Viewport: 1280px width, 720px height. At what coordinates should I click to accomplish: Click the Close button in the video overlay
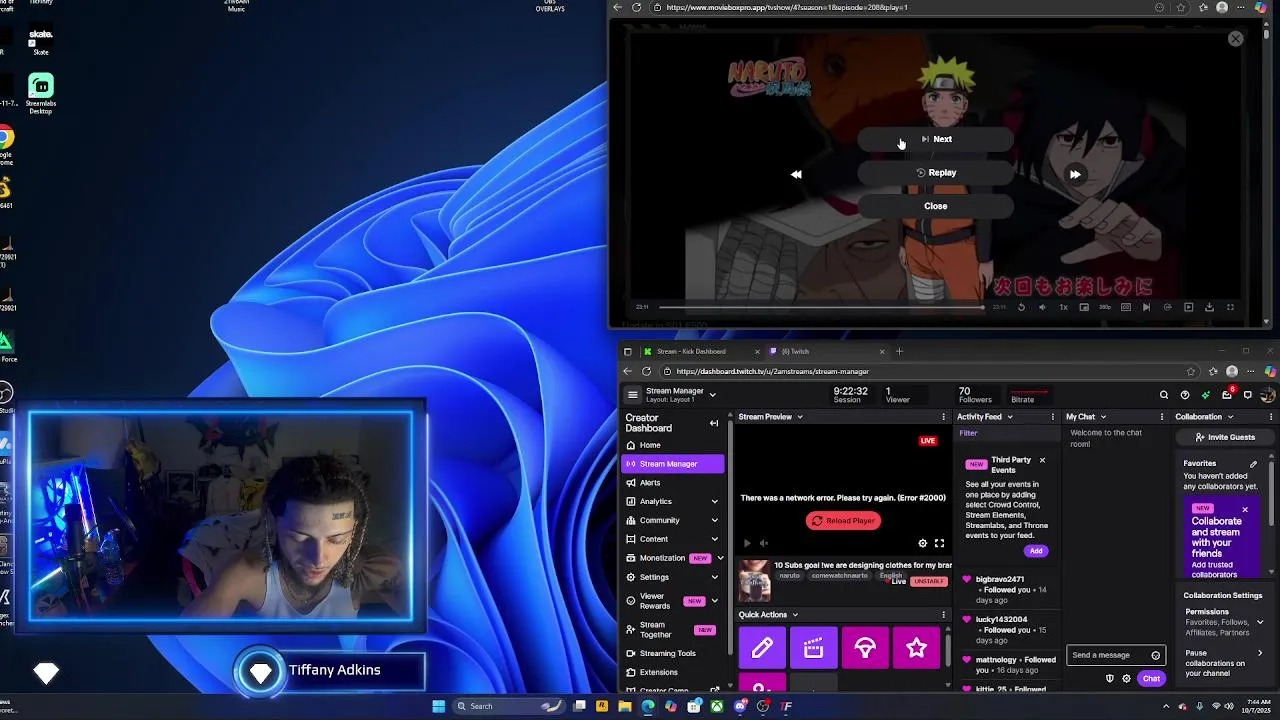(936, 206)
